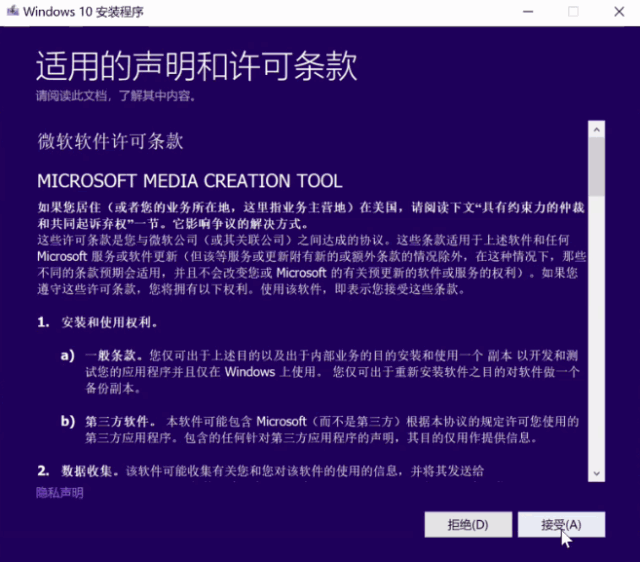Click the scrollbar down arrow in license text

coord(596,473)
